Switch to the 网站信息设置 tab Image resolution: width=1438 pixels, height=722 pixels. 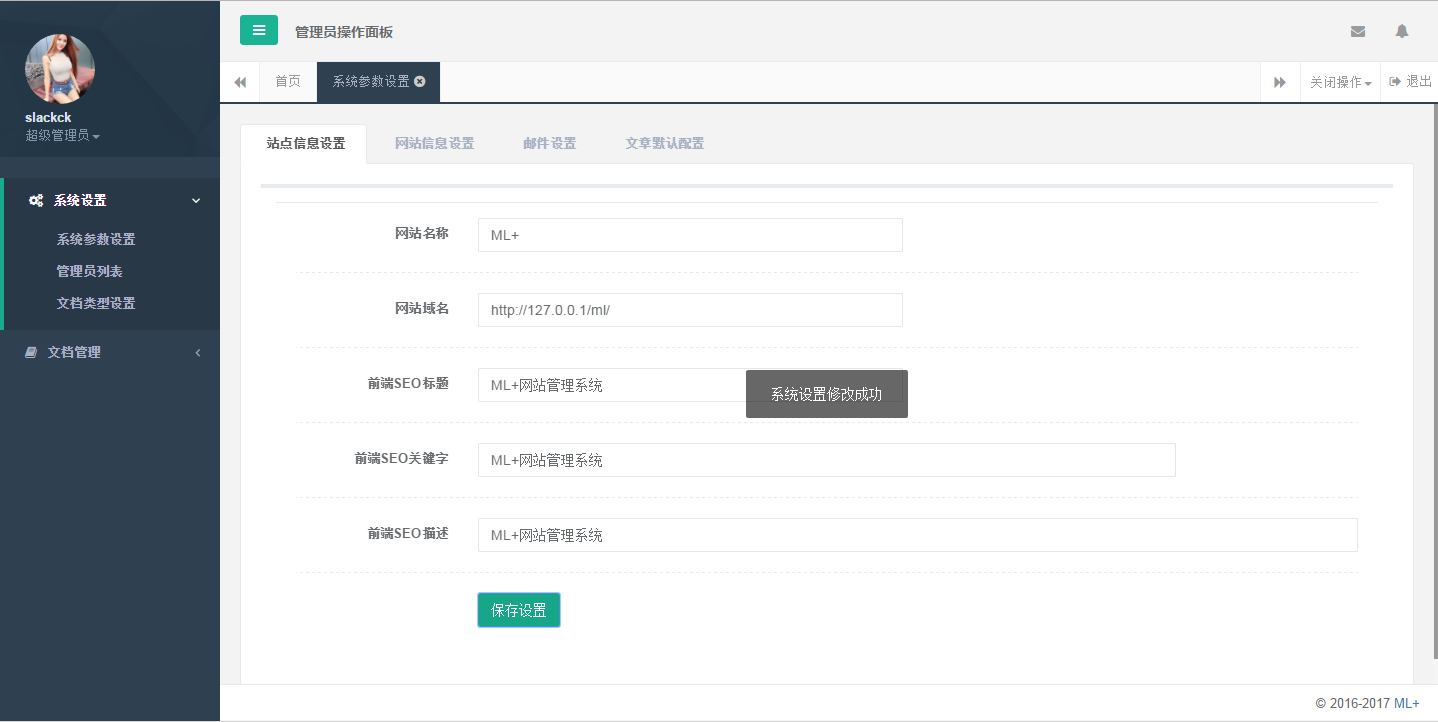434,143
